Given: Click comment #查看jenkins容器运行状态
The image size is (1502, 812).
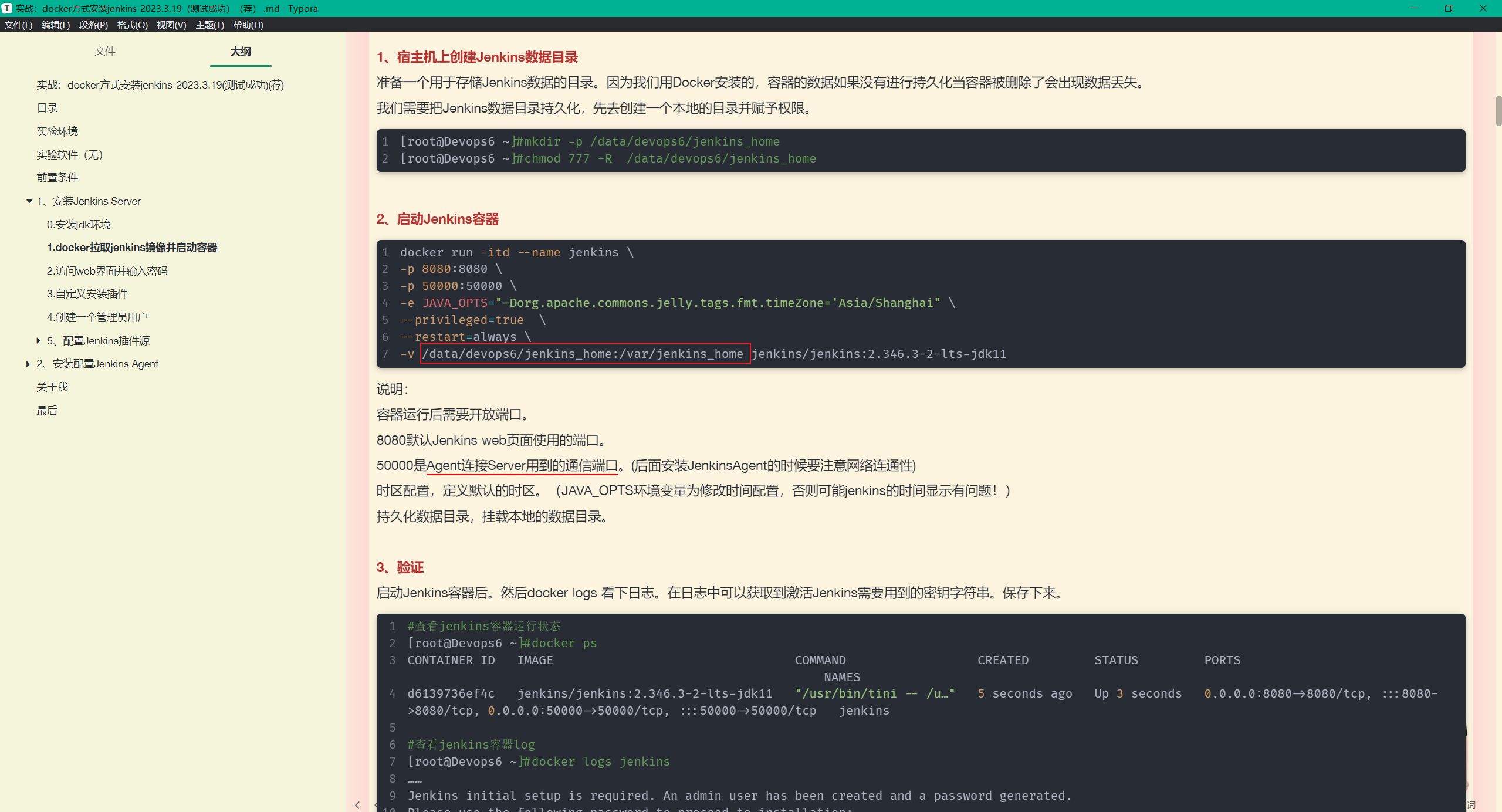Looking at the screenshot, I should [x=484, y=626].
